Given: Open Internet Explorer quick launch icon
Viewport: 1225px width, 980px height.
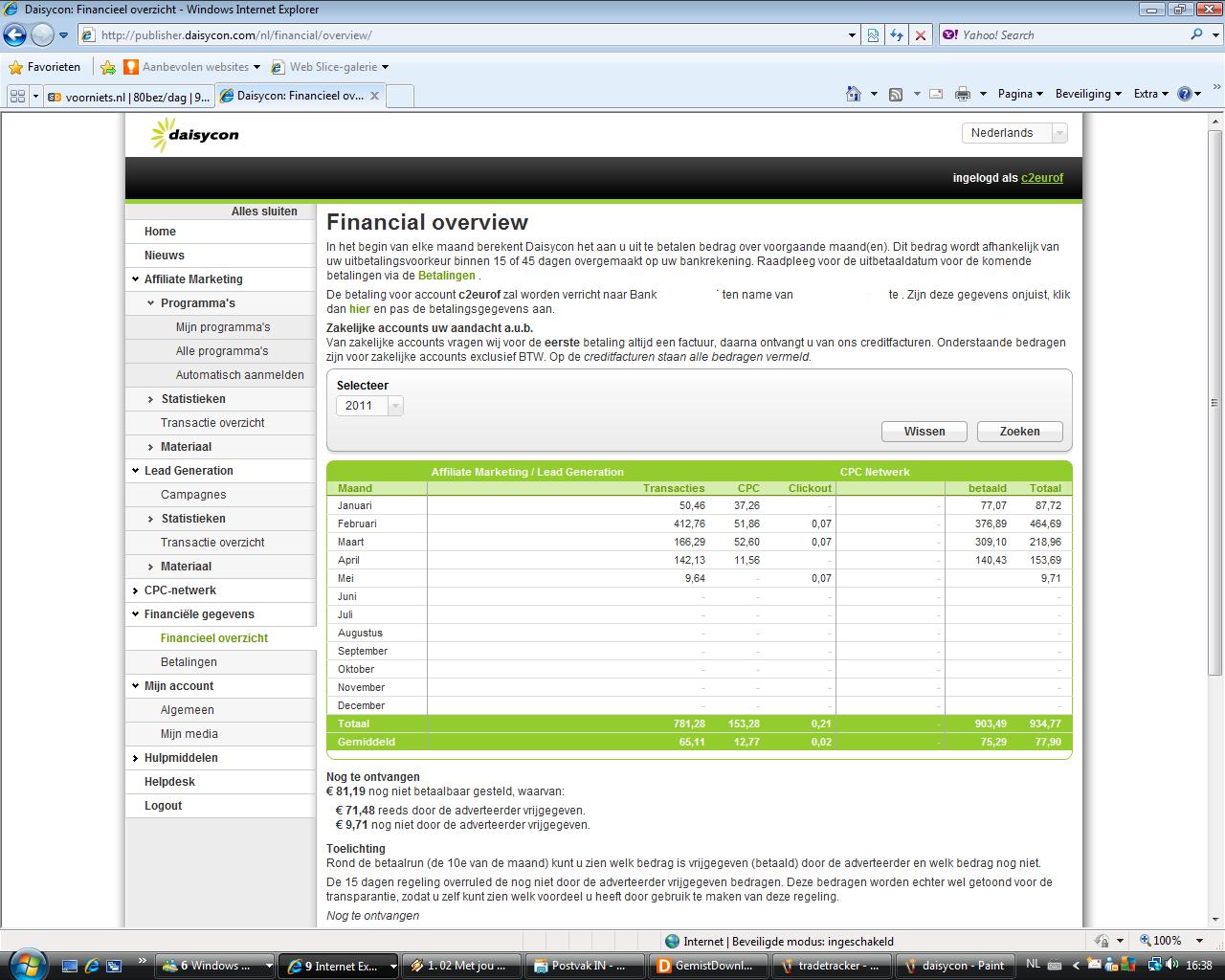Looking at the screenshot, I should 92,966.
